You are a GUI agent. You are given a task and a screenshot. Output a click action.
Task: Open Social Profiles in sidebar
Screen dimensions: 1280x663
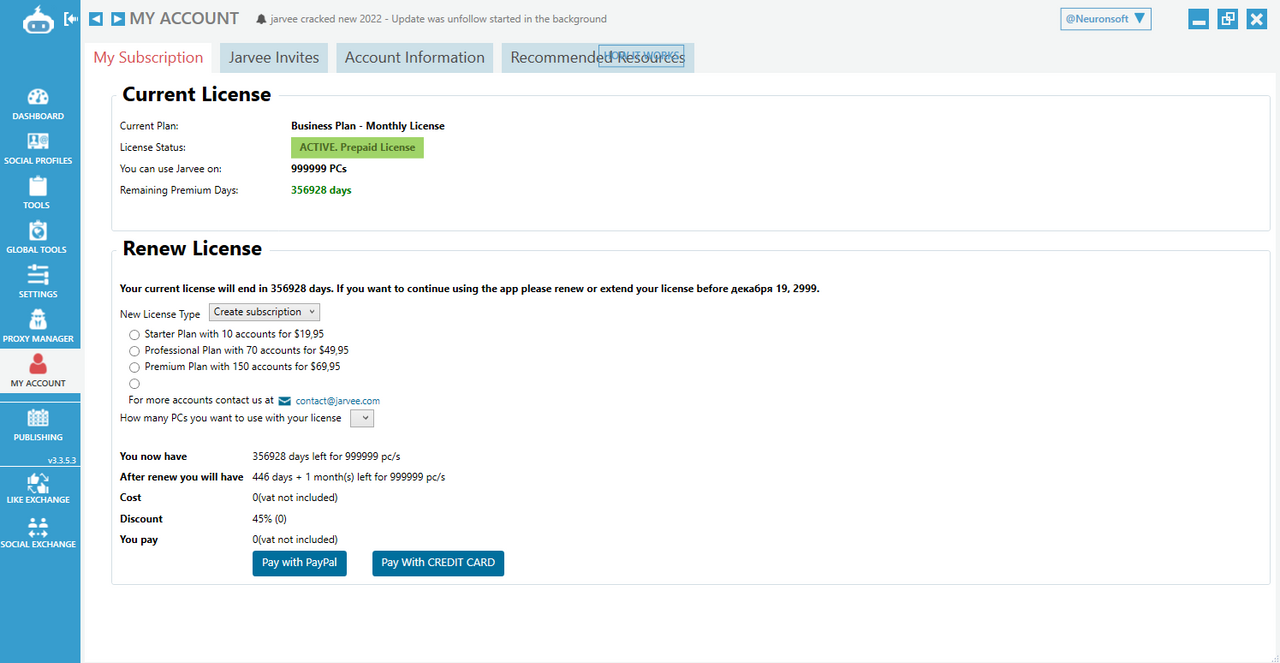pos(38,142)
